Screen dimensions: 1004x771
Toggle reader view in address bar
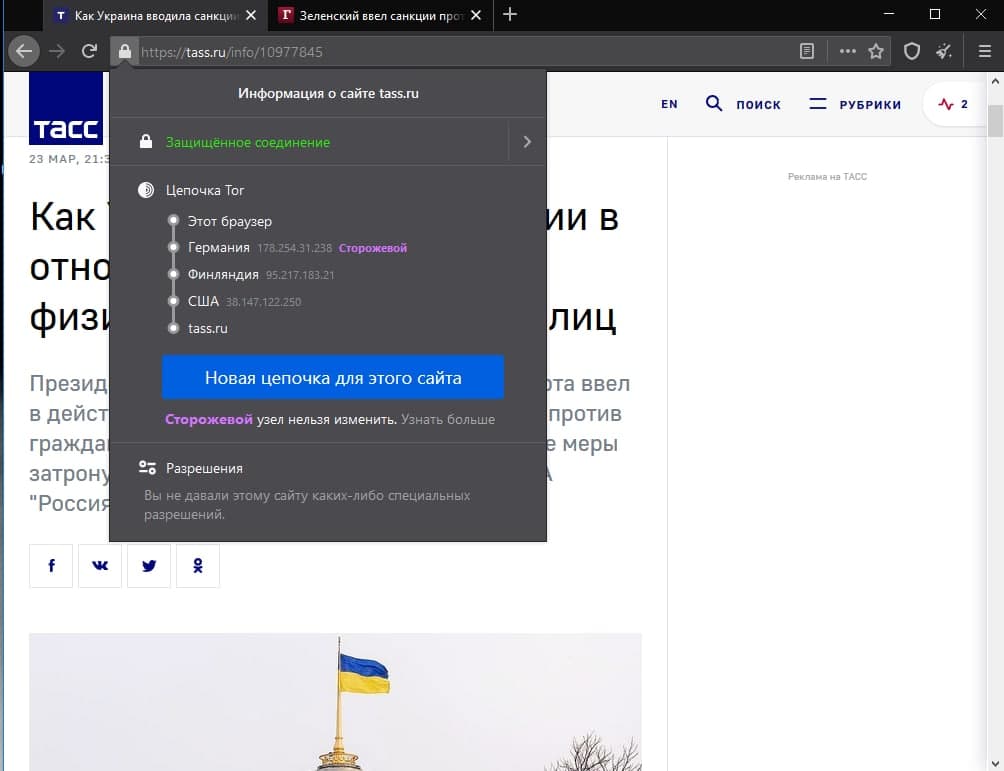click(x=807, y=51)
